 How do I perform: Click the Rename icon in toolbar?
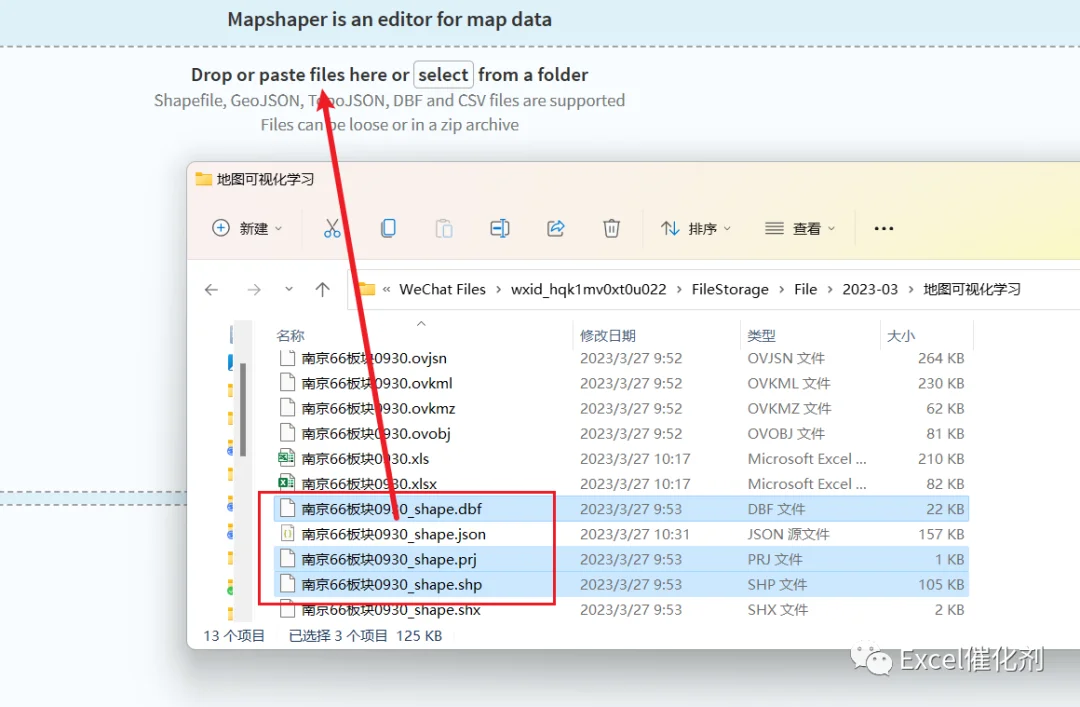click(500, 228)
